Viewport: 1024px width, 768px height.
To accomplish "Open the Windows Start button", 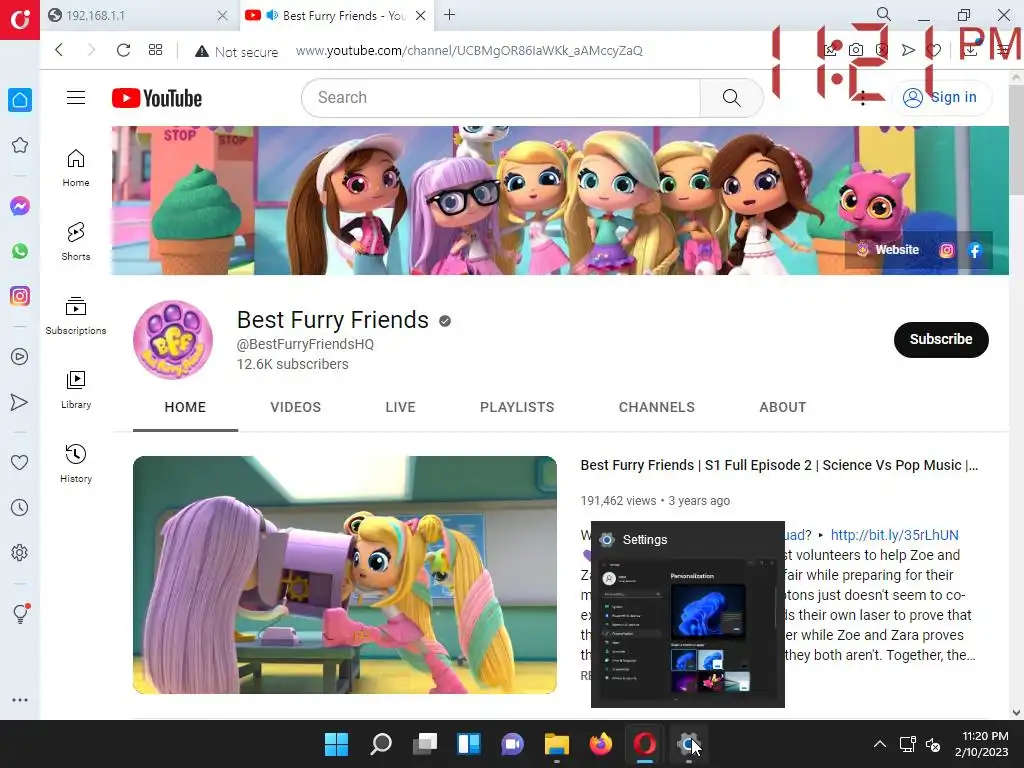I will (337, 744).
